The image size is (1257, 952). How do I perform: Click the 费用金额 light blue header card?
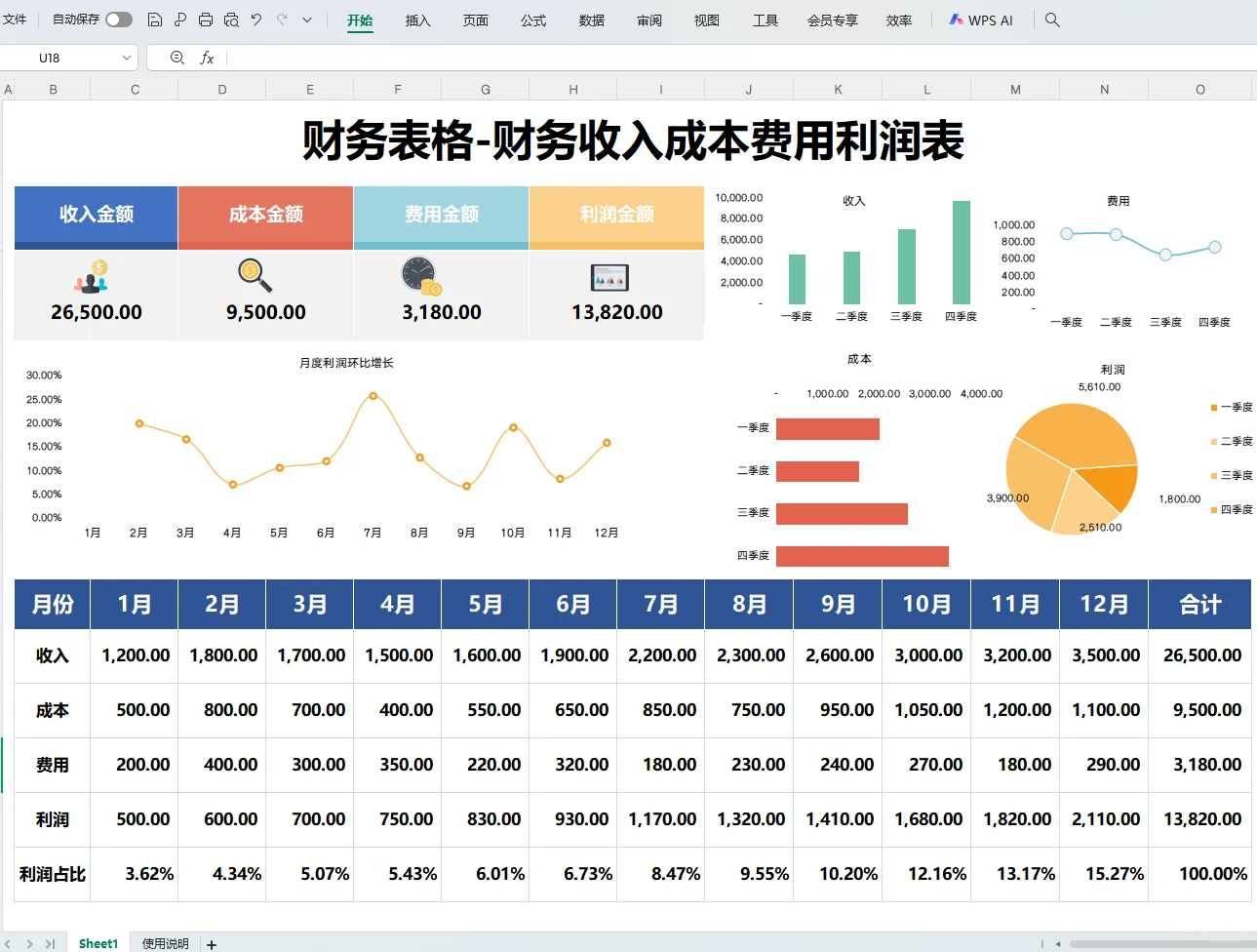click(441, 217)
